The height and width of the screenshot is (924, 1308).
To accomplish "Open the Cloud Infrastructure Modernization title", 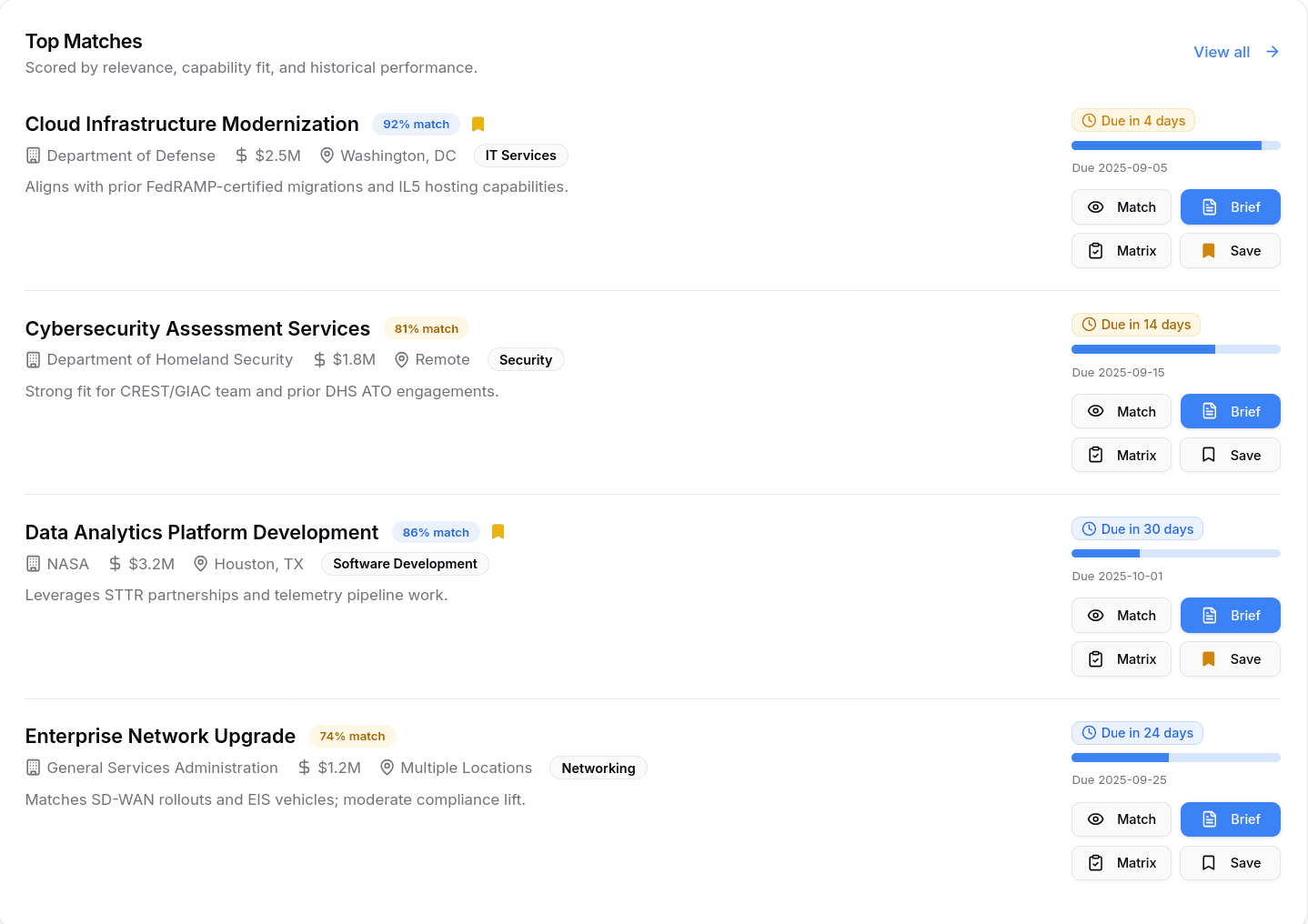I will pos(192,125).
